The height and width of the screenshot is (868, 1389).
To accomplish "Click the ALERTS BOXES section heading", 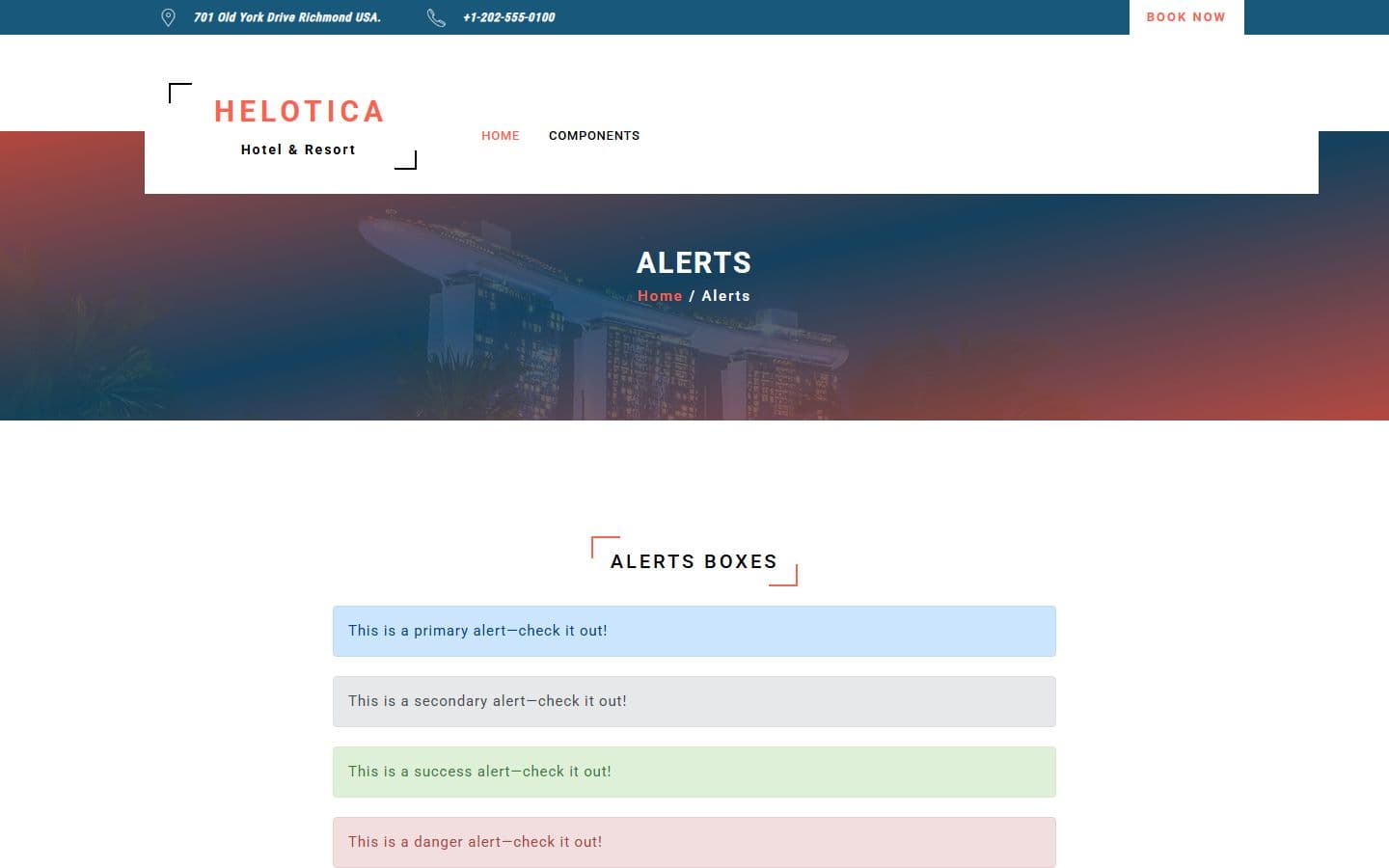I will coord(694,561).
